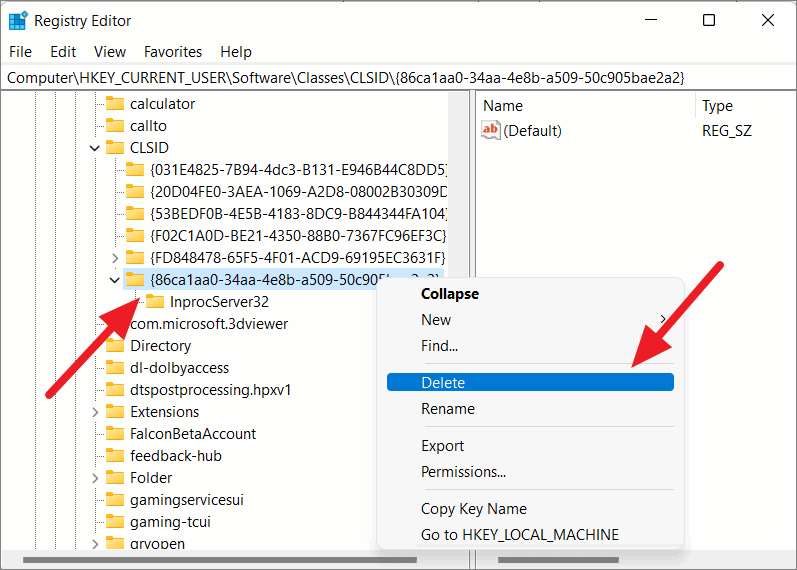797x570 pixels.
Task: Click the Extensions folder icon
Action: (115, 412)
